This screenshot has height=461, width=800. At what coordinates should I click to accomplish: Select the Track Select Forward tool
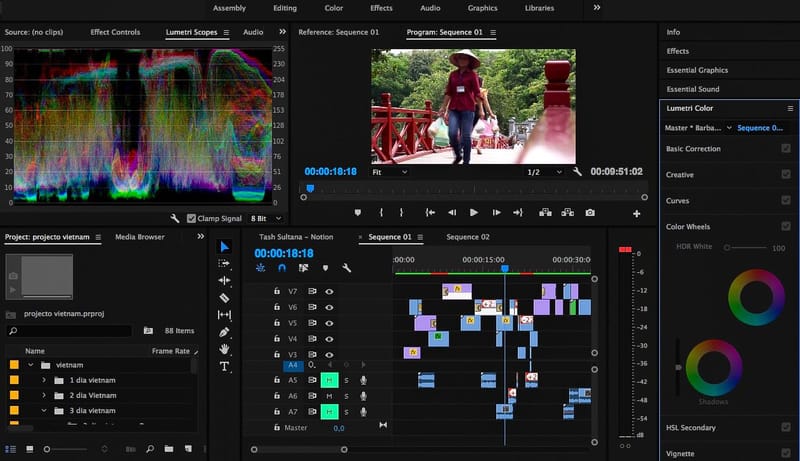(224, 264)
